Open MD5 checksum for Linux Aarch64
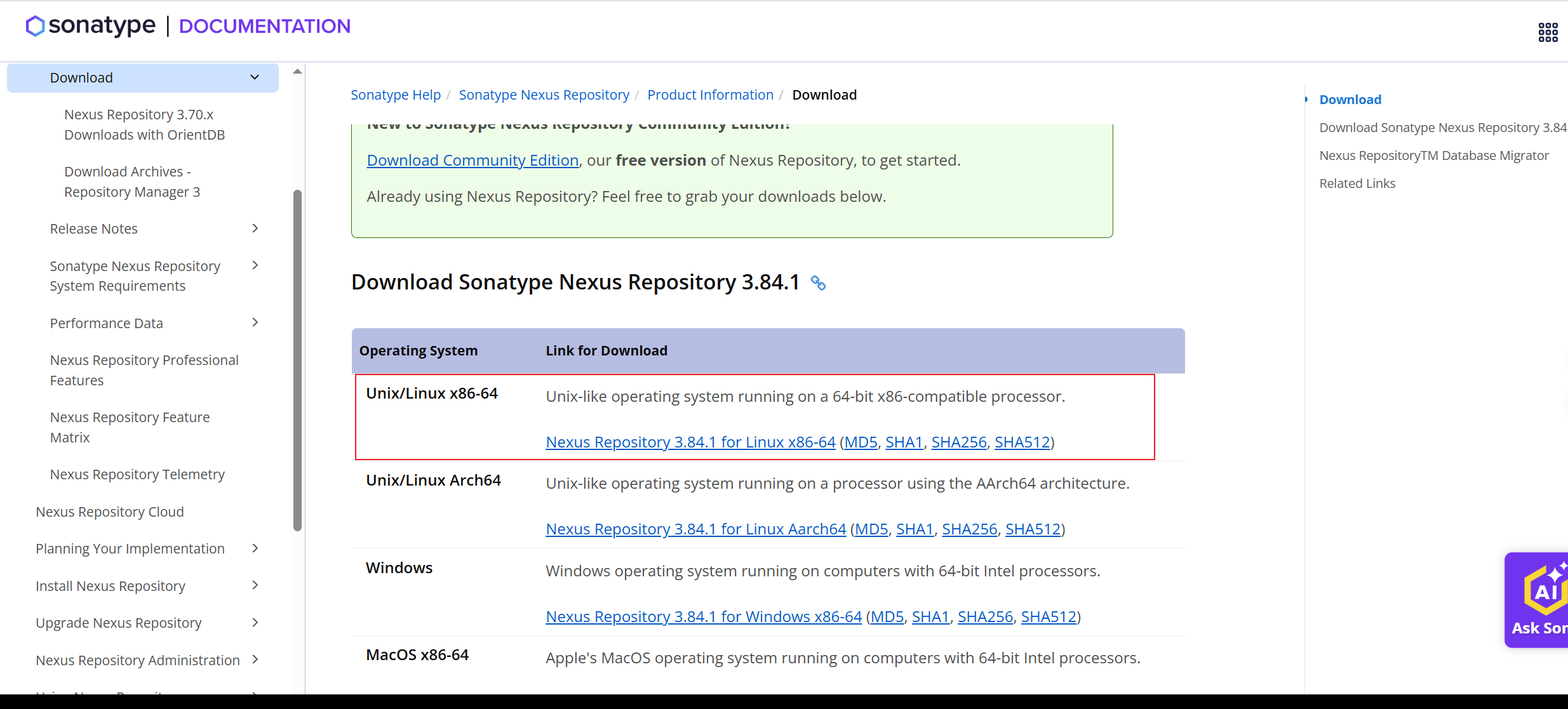The image size is (1568, 709). pyautogui.click(x=871, y=529)
